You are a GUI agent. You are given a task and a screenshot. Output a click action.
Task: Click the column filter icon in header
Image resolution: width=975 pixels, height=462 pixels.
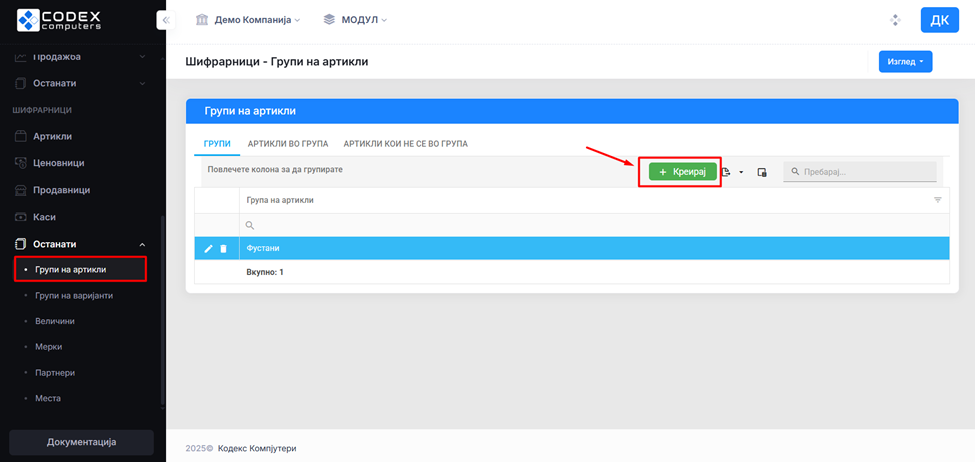(x=937, y=200)
